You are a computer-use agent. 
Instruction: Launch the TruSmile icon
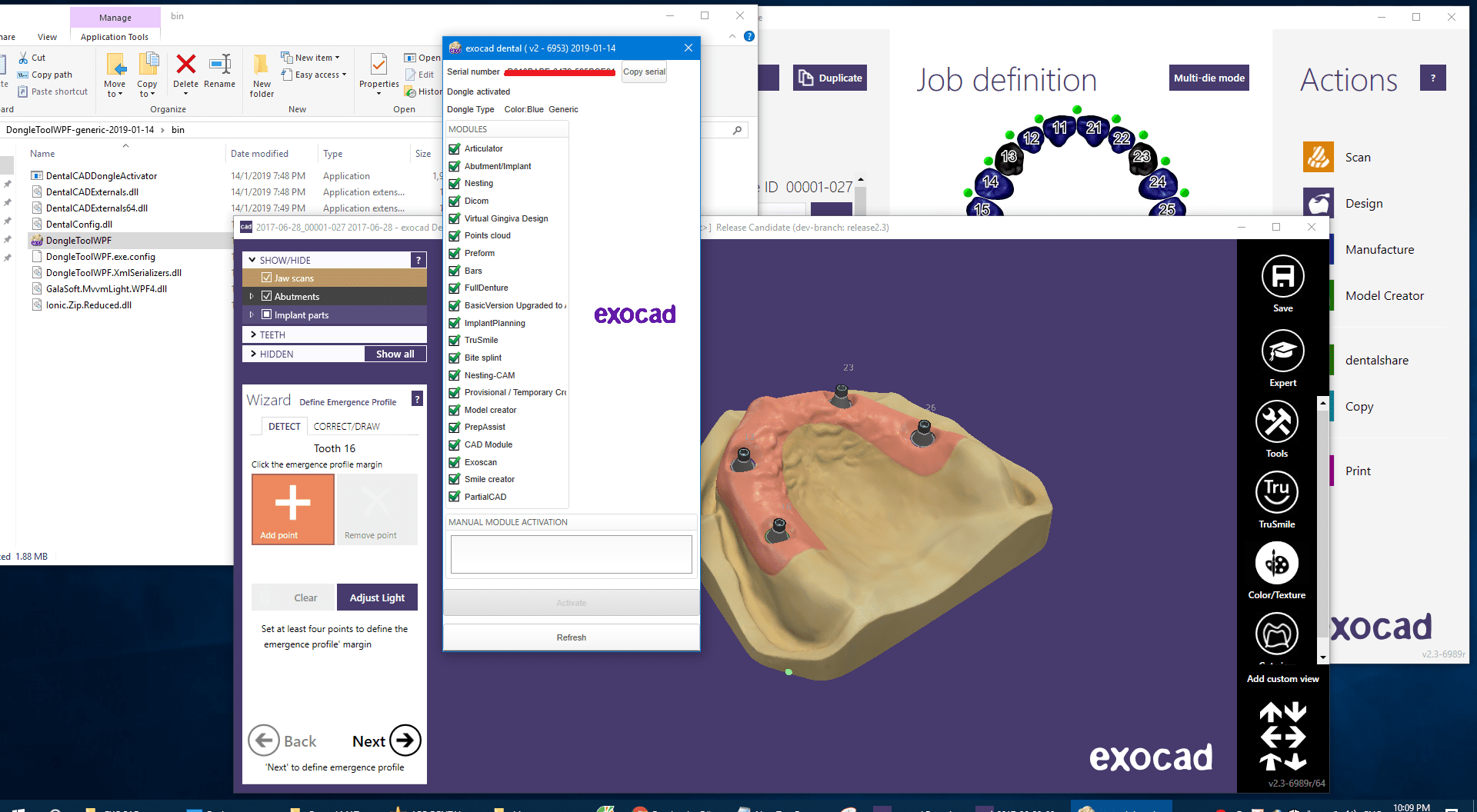click(x=1276, y=492)
